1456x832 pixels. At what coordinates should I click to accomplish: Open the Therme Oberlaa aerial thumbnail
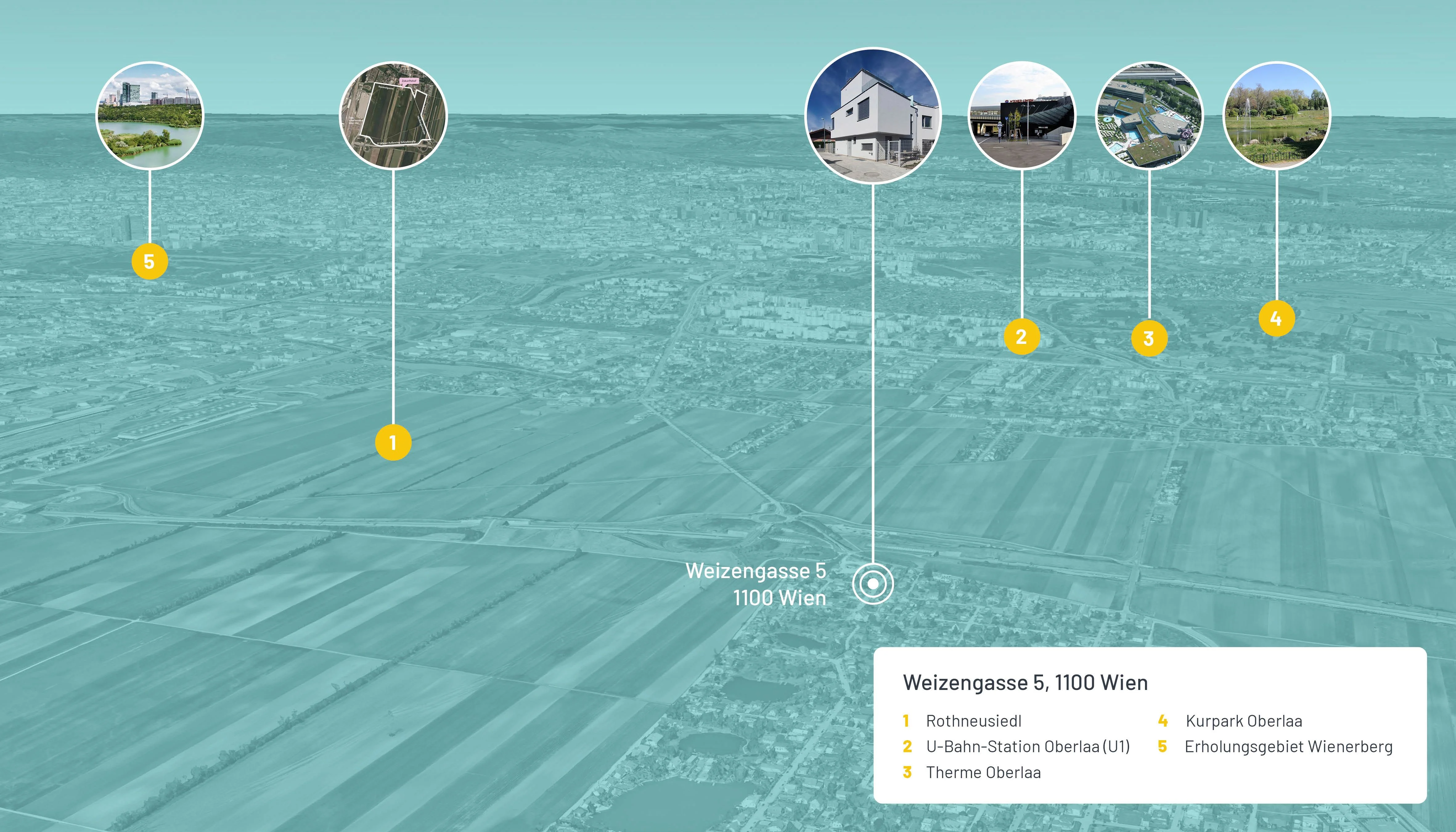click(x=1149, y=116)
